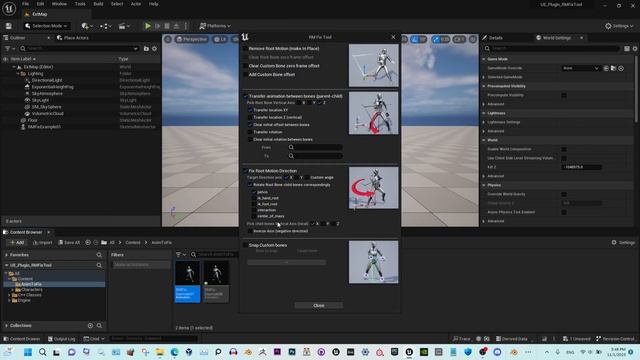Screen dimensions: 640x360
Task: Open the Edit menu
Action: pyautogui.click(x=40, y=4)
